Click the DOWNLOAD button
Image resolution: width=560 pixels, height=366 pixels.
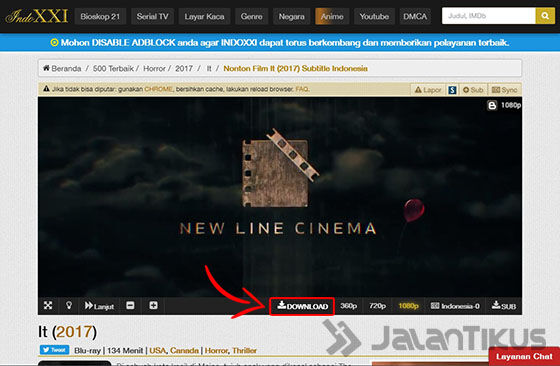302,306
